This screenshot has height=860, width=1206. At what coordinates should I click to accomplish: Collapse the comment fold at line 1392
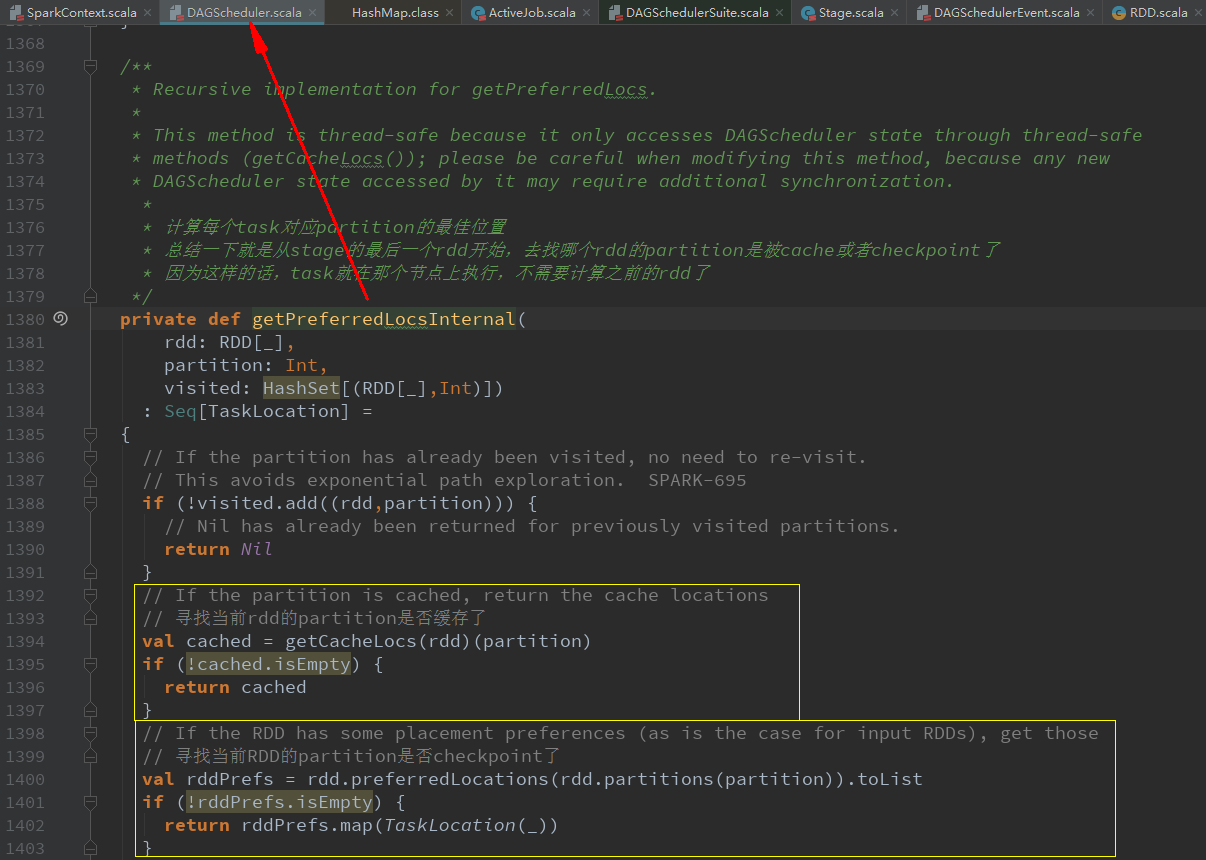pyautogui.click(x=91, y=595)
